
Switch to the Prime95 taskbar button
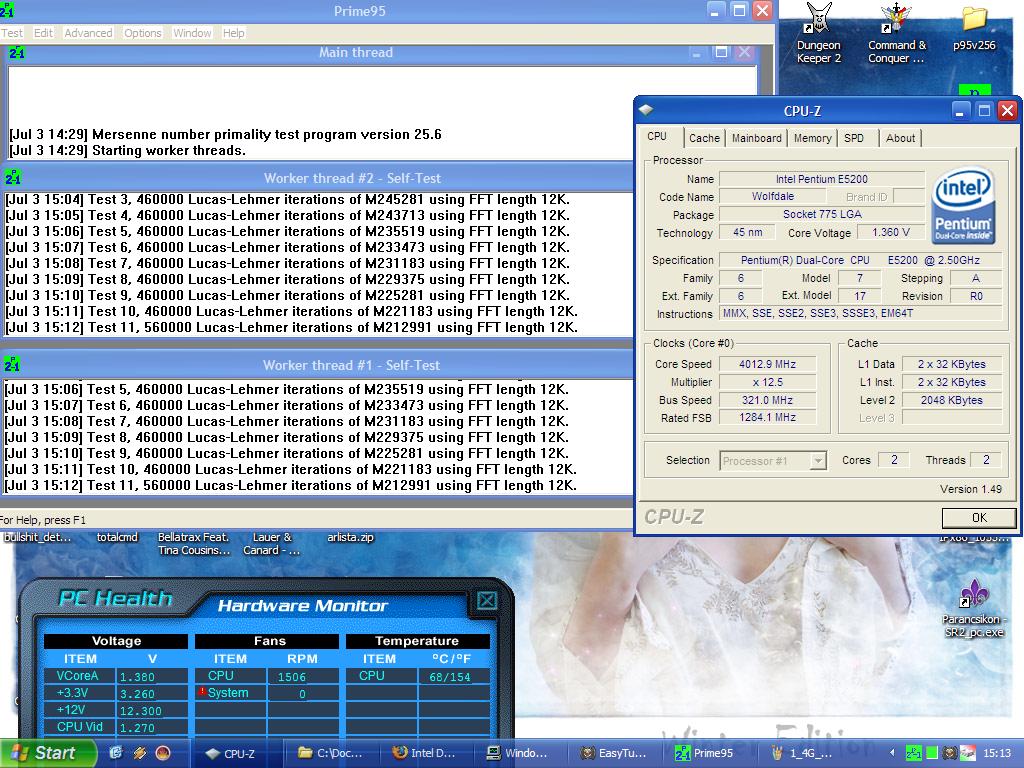pos(708,753)
